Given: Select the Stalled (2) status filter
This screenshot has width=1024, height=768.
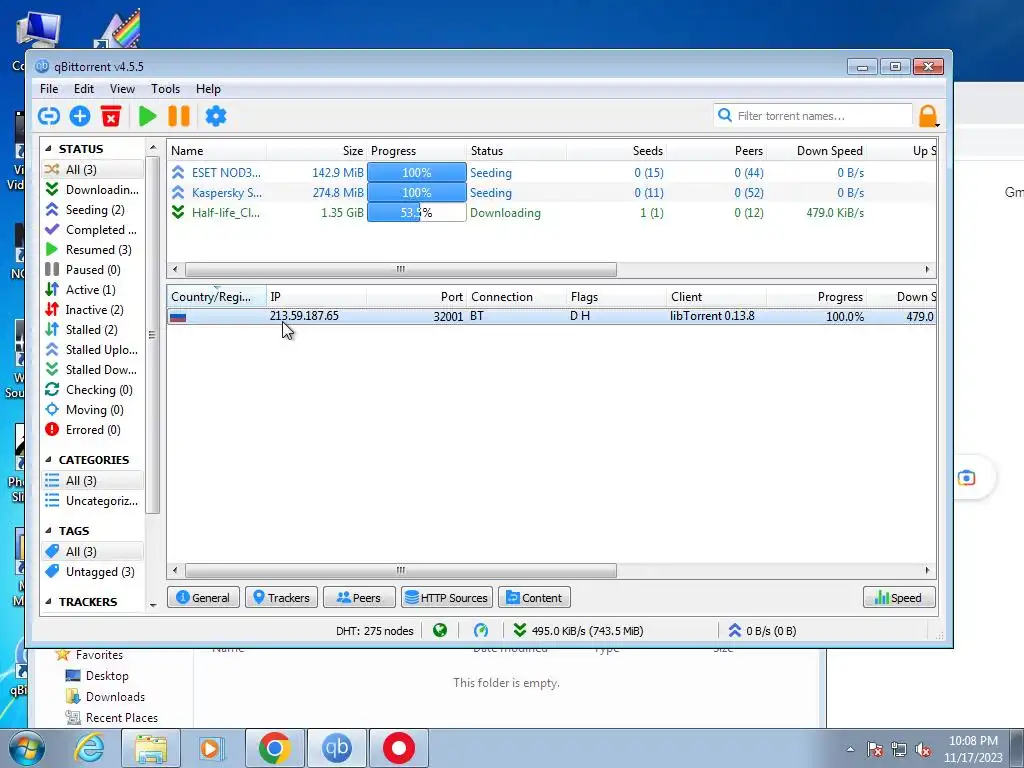Looking at the screenshot, I should [93, 330].
